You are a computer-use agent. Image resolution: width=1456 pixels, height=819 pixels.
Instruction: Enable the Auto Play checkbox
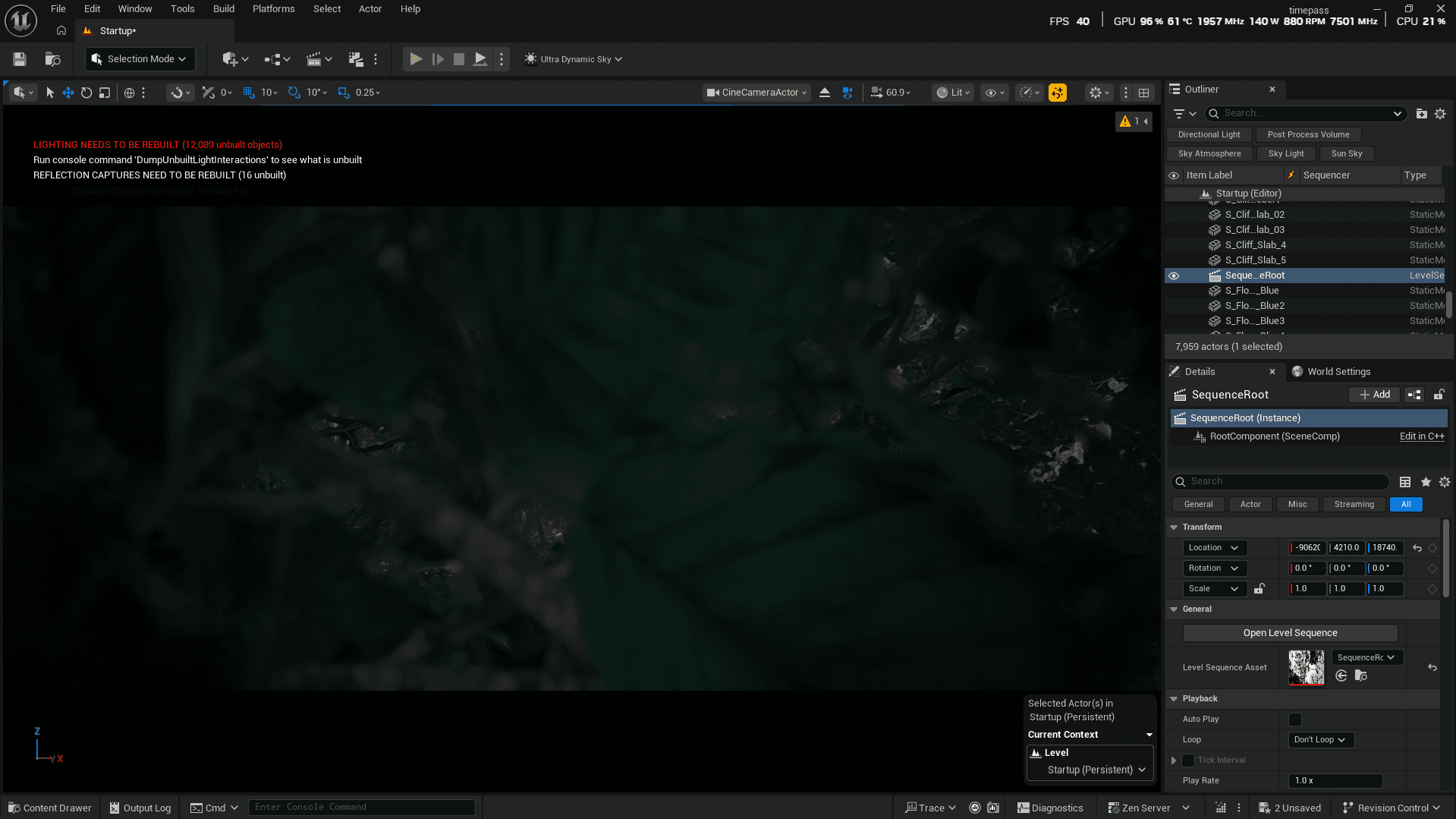click(x=1295, y=720)
